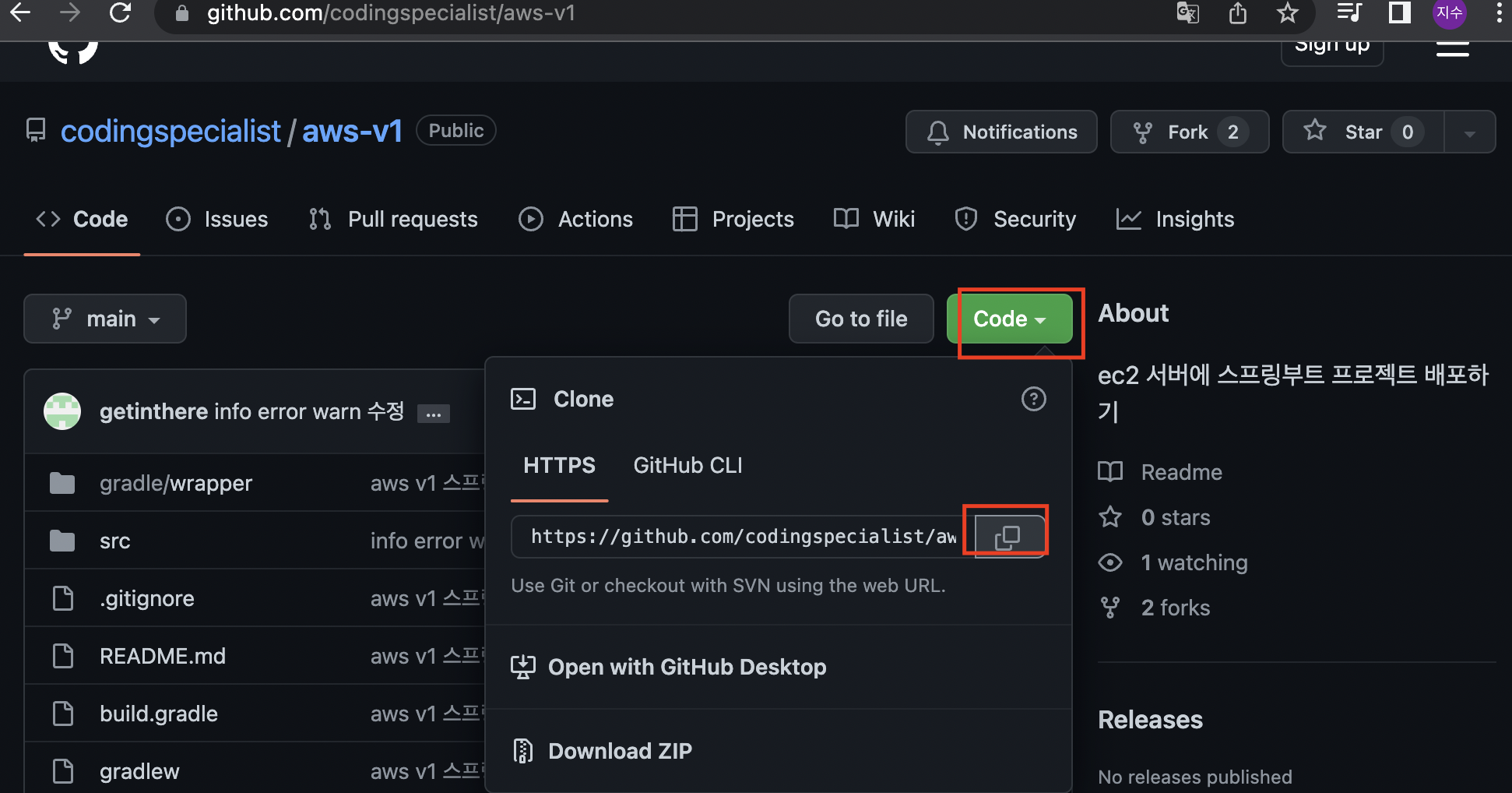Click the 1 watching link in About
1512x793 pixels.
(x=1173, y=562)
